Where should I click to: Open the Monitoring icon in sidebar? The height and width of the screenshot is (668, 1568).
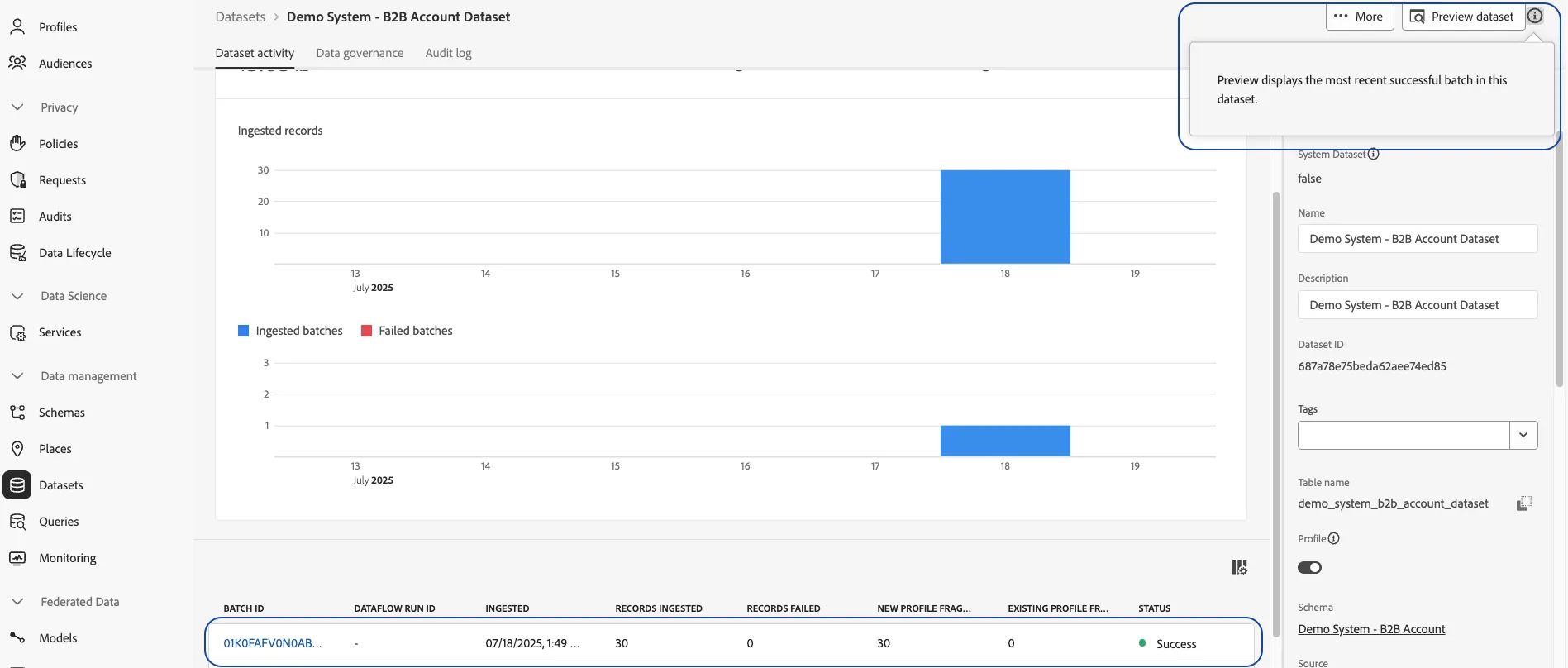point(17,558)
